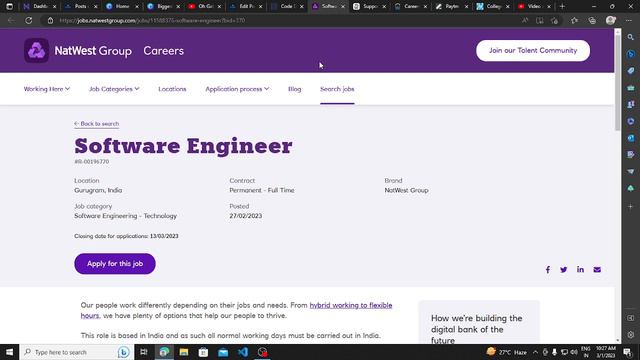Click the Gurugram, India location text
The height and width of the screenshot is (360, 640).
[98, 190]
